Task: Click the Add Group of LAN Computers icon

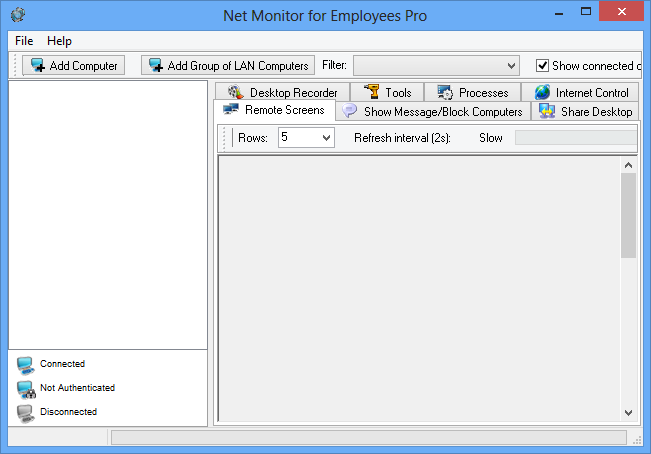Action: click(x=156, y=65)
